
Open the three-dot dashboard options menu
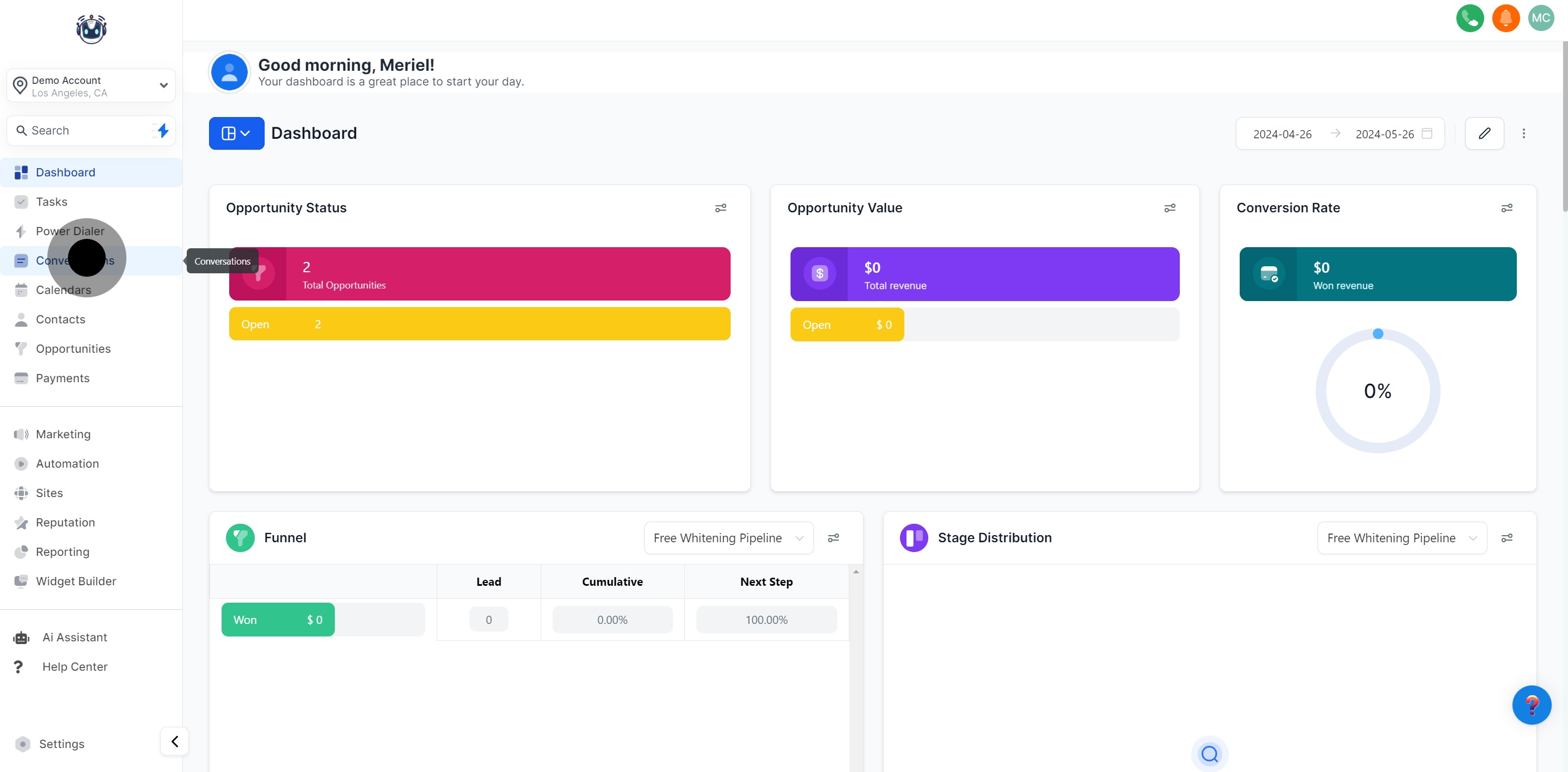[x=1523, y=133]
